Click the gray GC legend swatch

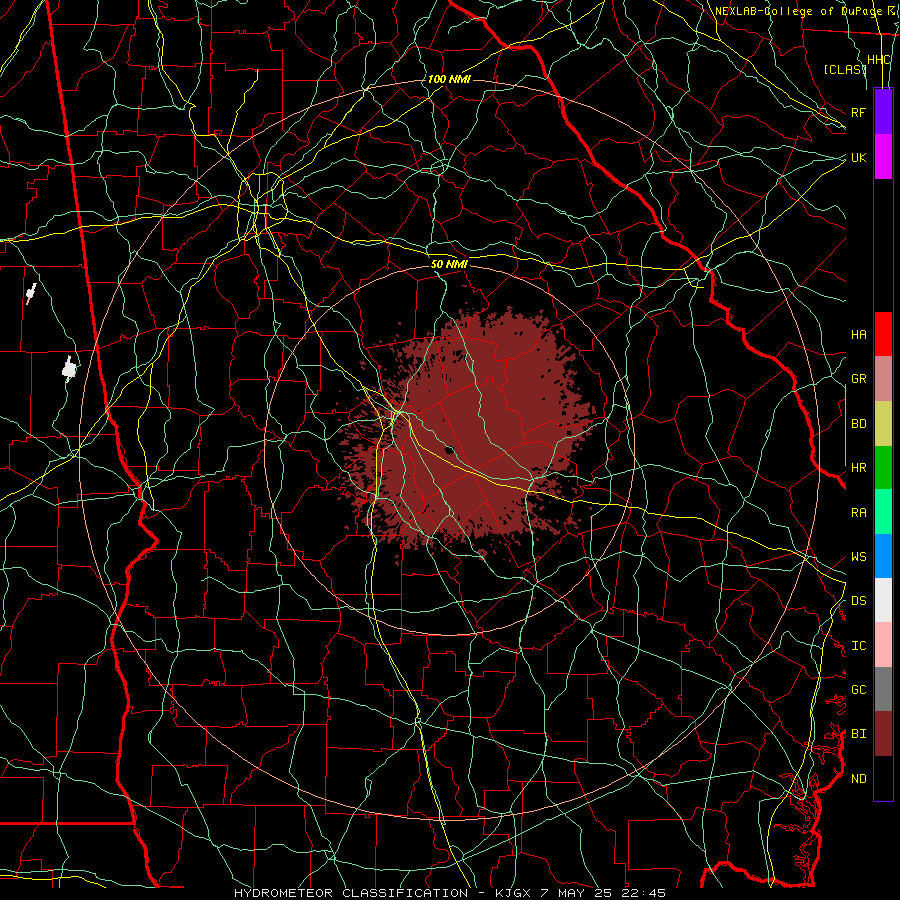coord(883,689)
